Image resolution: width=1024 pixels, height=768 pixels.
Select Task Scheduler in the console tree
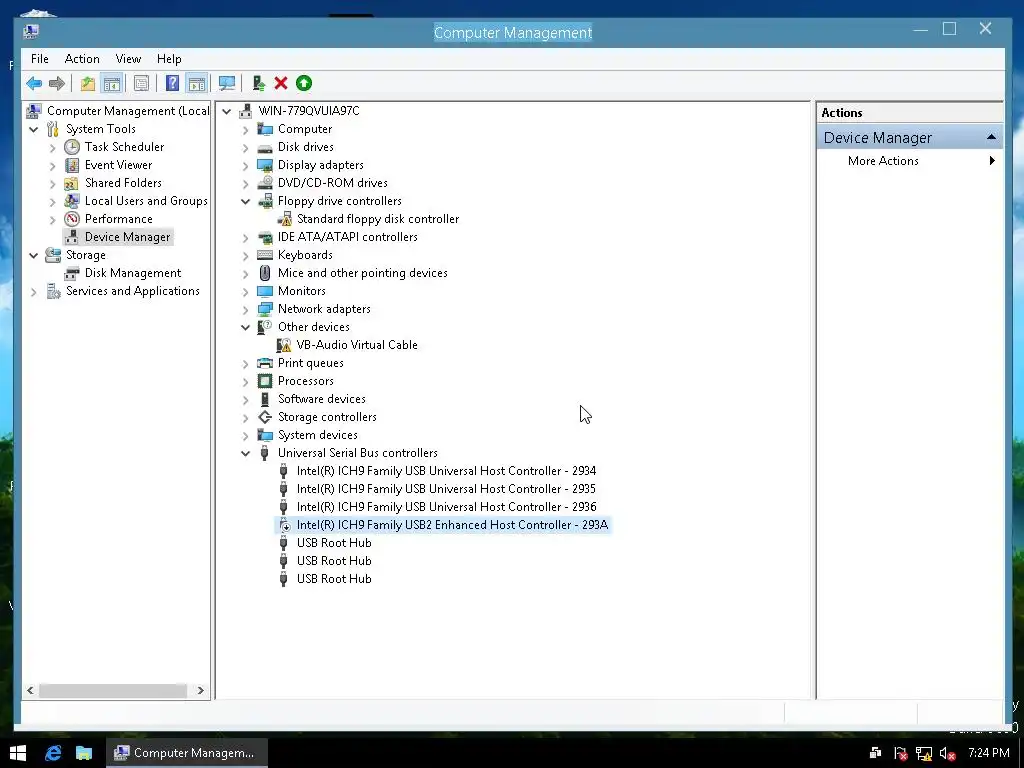(x=124, y=147)
